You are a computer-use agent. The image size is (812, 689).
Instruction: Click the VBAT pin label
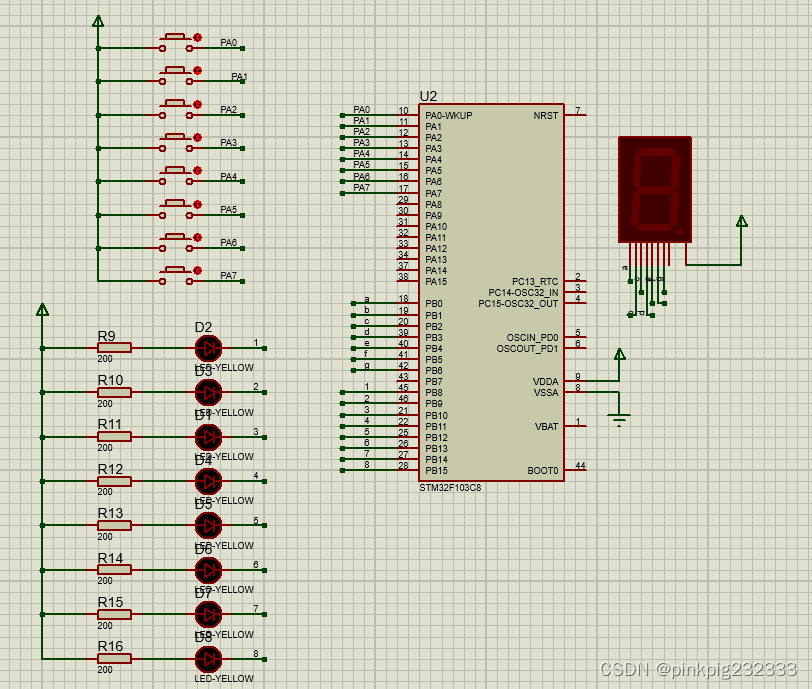(546, 426)
